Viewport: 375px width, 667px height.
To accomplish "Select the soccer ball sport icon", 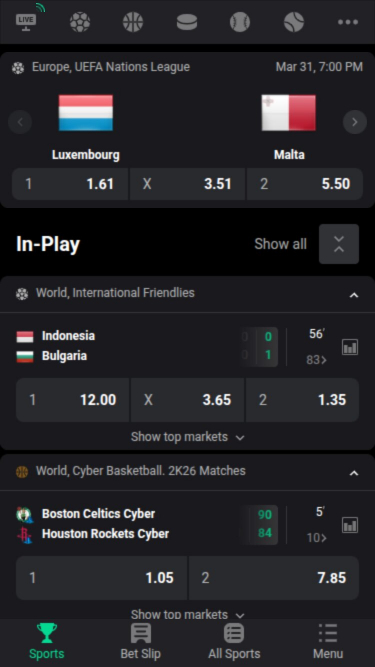I will (80, 22).
